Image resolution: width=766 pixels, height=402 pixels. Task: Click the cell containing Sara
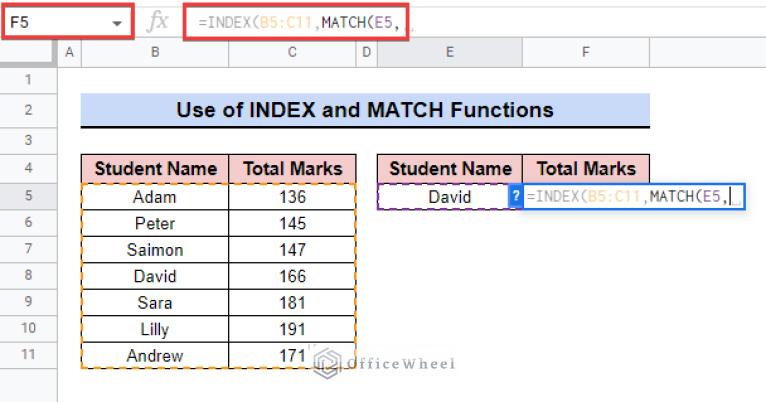(x=155, y=302)
